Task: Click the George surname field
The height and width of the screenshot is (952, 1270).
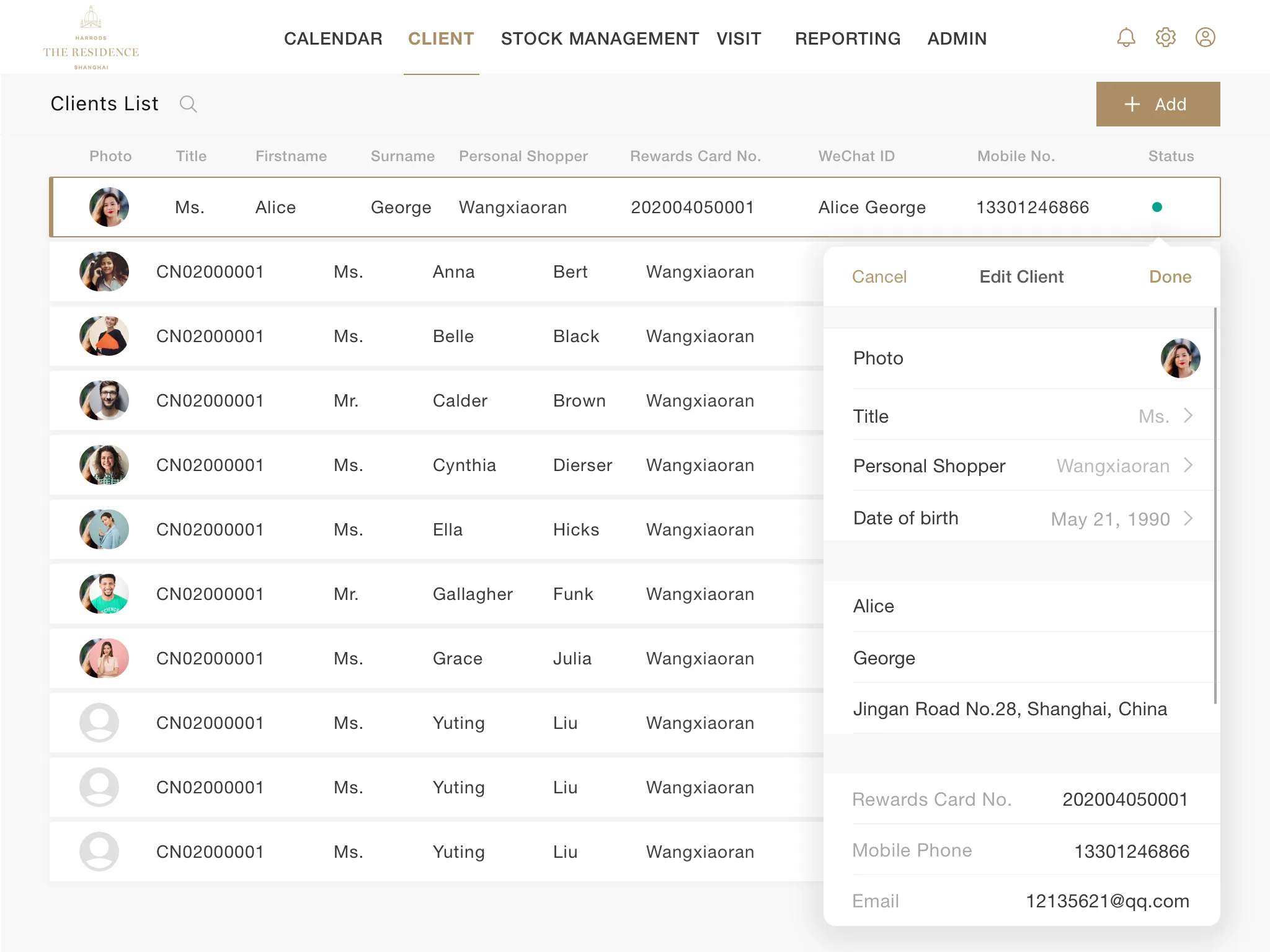Action: point(1023,658)
